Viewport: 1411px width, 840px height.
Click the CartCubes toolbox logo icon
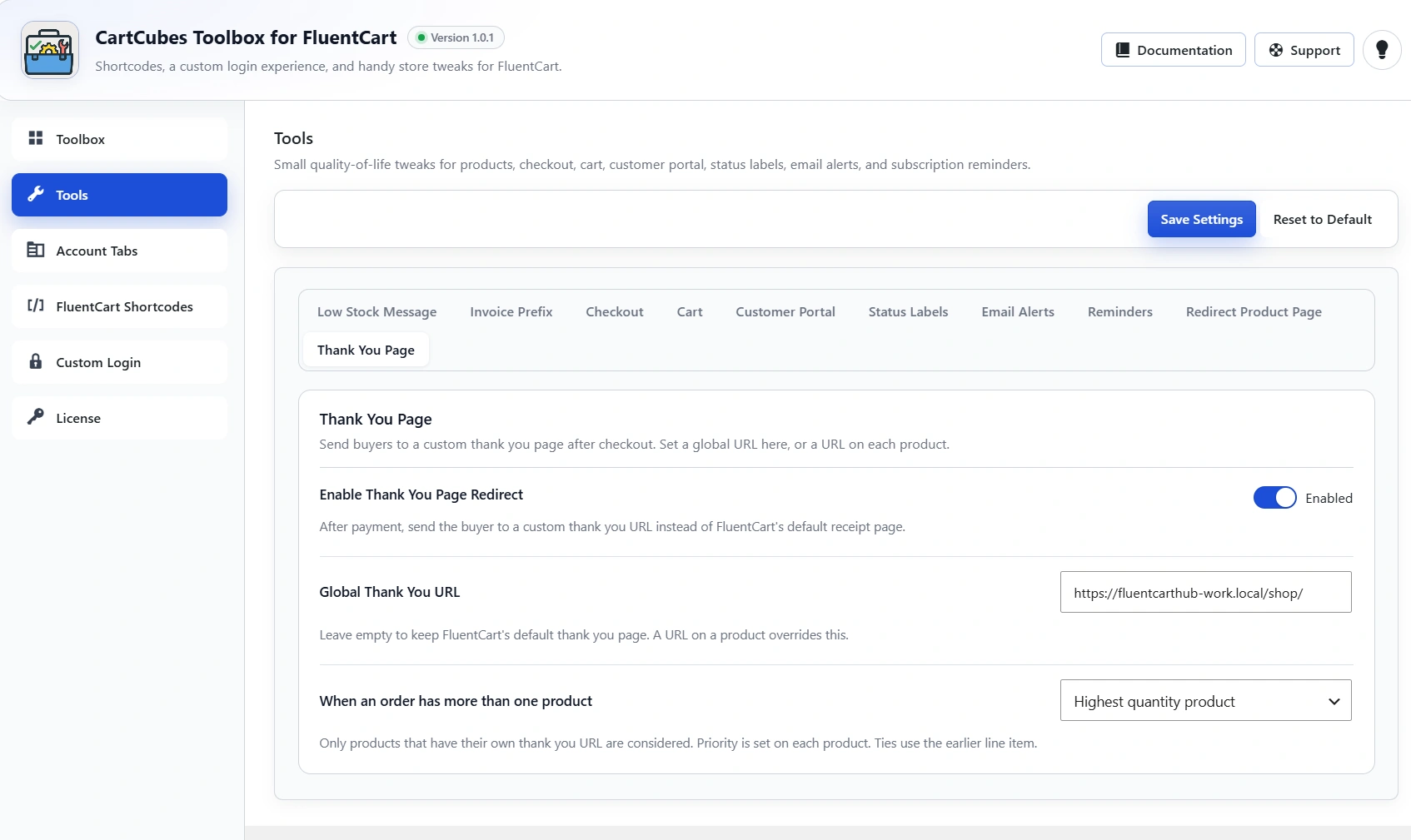(50, 50)
